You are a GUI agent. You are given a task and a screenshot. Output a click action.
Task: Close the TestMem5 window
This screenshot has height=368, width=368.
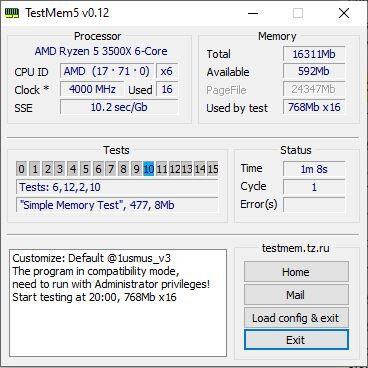pyautogui.click(x=344, y=13)
